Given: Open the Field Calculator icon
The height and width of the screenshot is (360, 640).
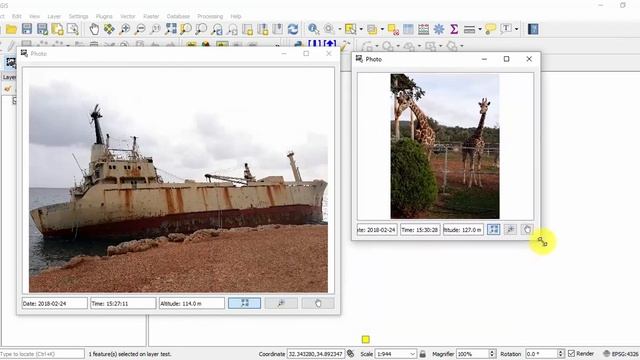Looking at the screenshot, I should pyautogui.click(x=424, y=29).
